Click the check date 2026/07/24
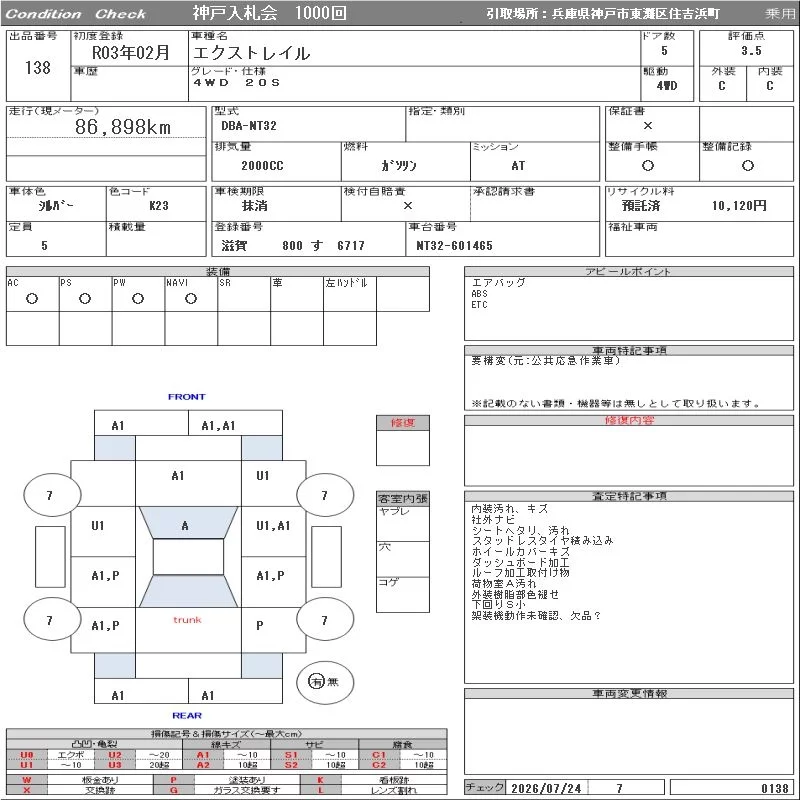 tap(546, 789)
